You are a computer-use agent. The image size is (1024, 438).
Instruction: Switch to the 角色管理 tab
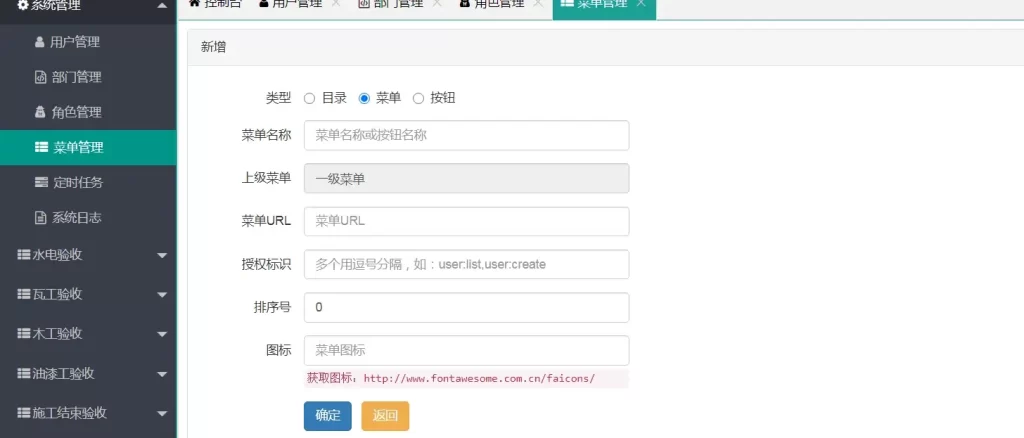tap(492, 4)
